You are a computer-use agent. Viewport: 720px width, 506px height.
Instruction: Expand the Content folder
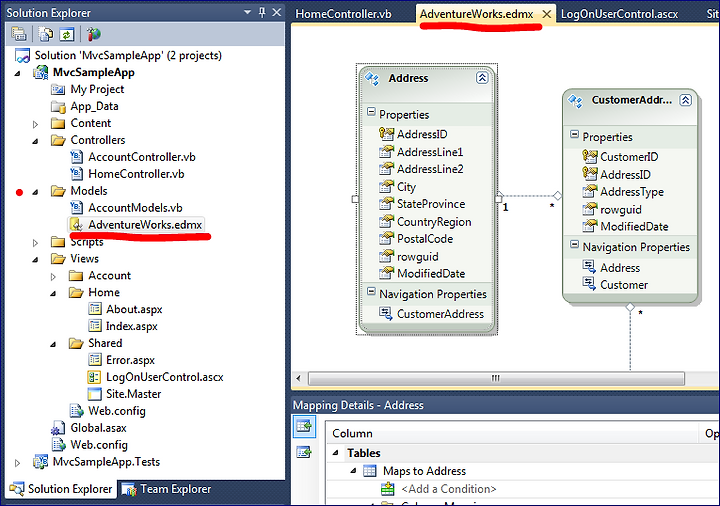[35, 124]
